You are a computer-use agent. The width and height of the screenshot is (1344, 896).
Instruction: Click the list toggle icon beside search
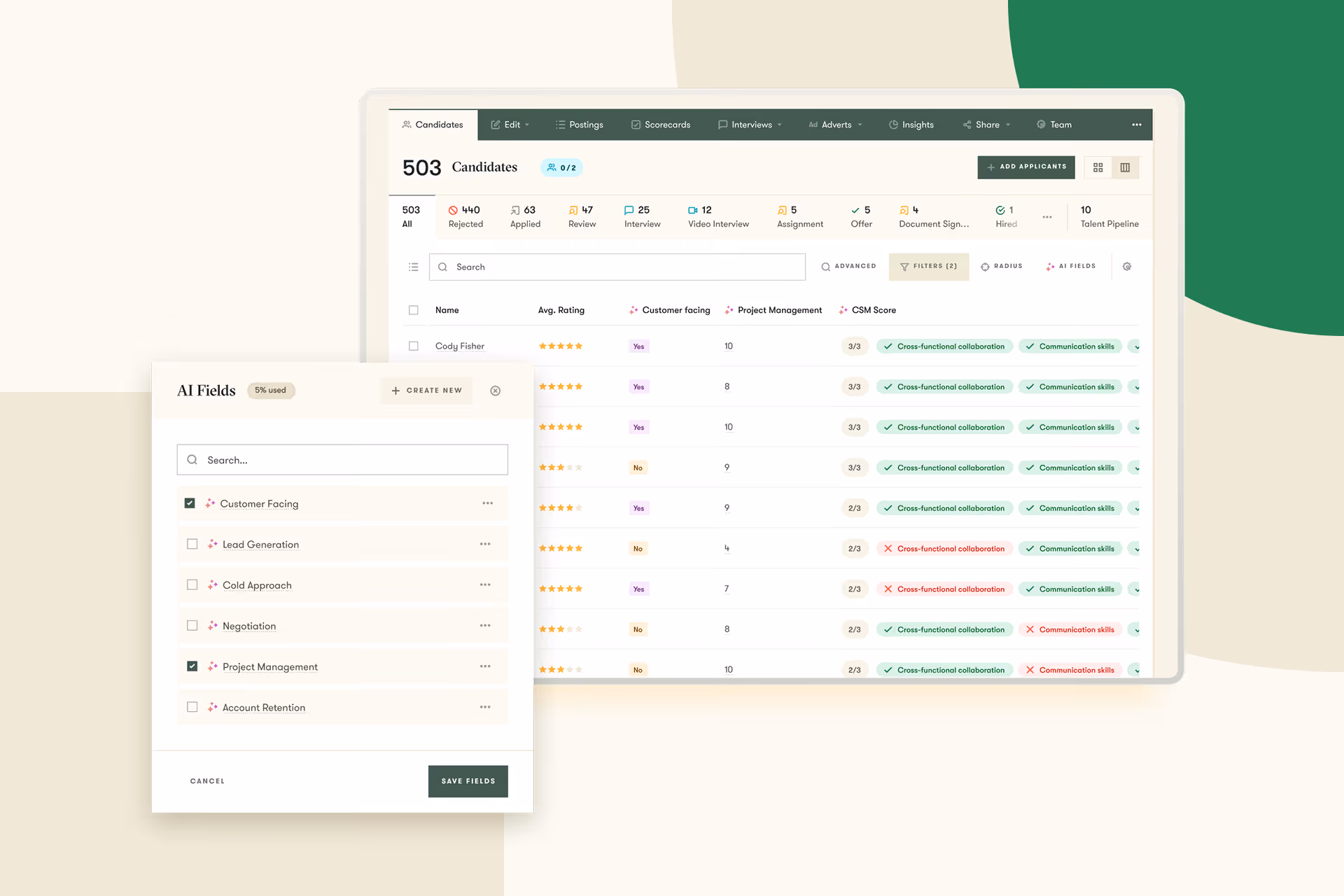point(414,267)
